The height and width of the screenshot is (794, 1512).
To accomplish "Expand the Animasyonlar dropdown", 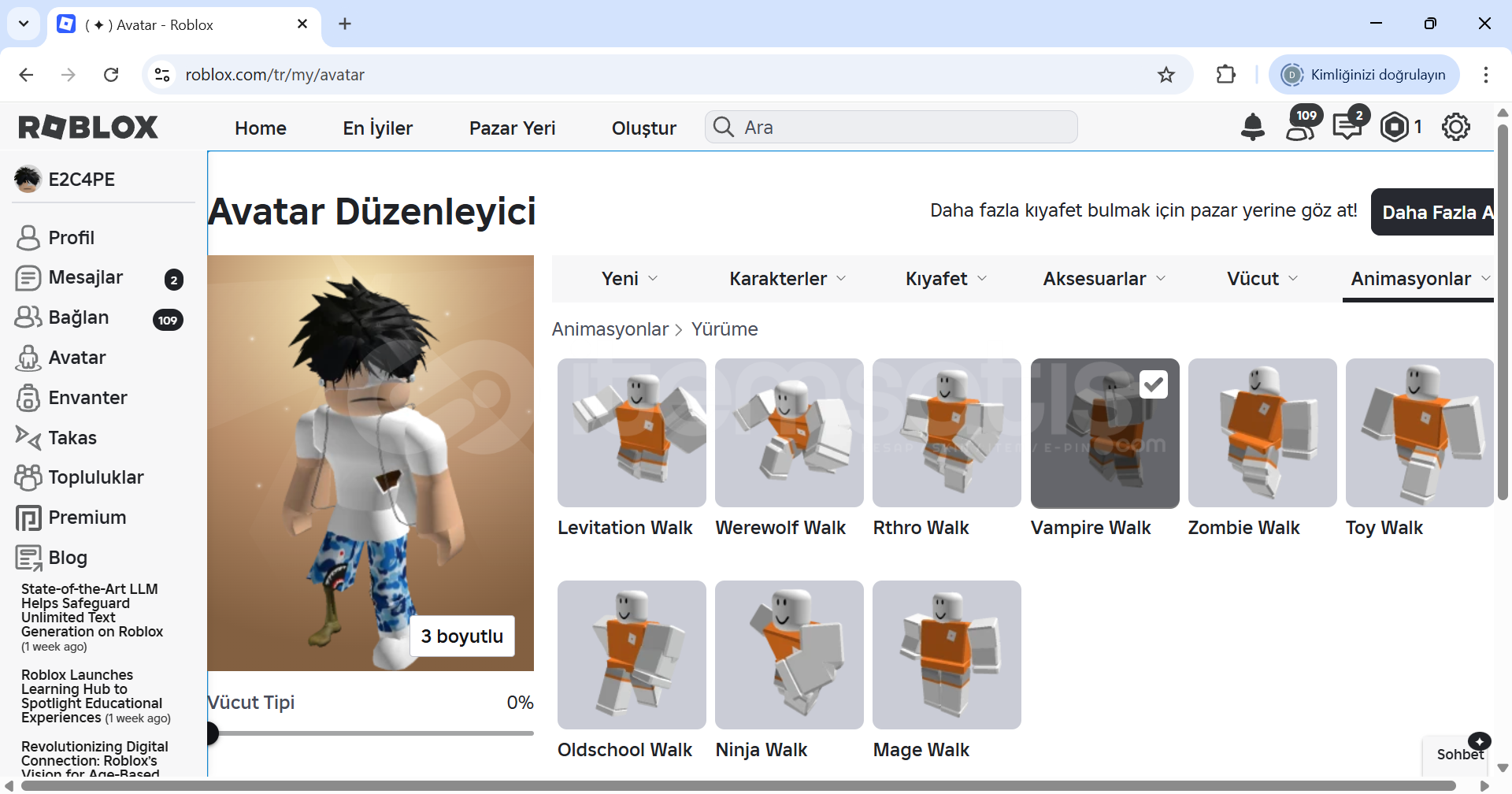I will click(x=1420, y=279).
